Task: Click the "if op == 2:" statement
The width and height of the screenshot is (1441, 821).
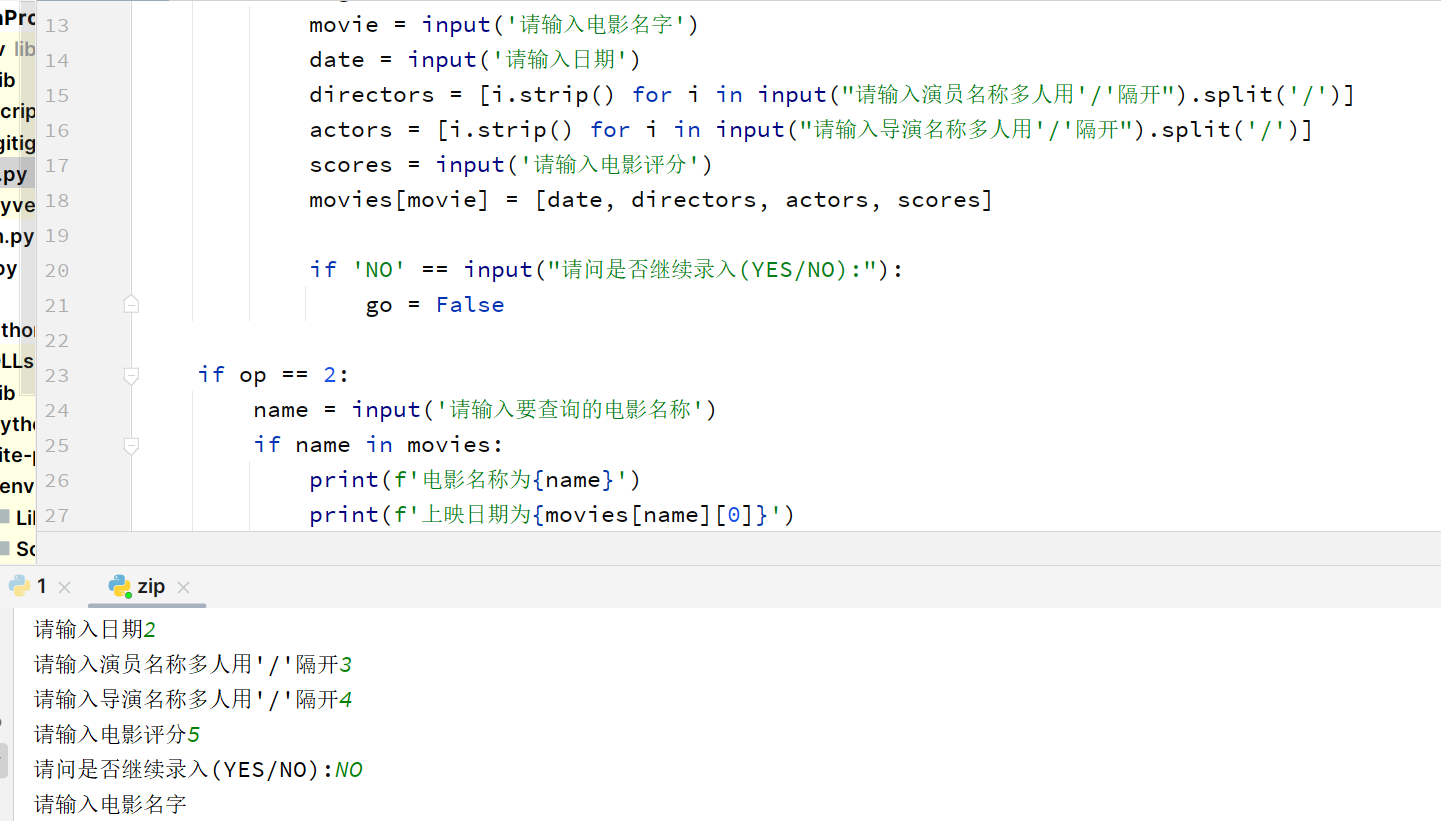Action: pos(274,375)
